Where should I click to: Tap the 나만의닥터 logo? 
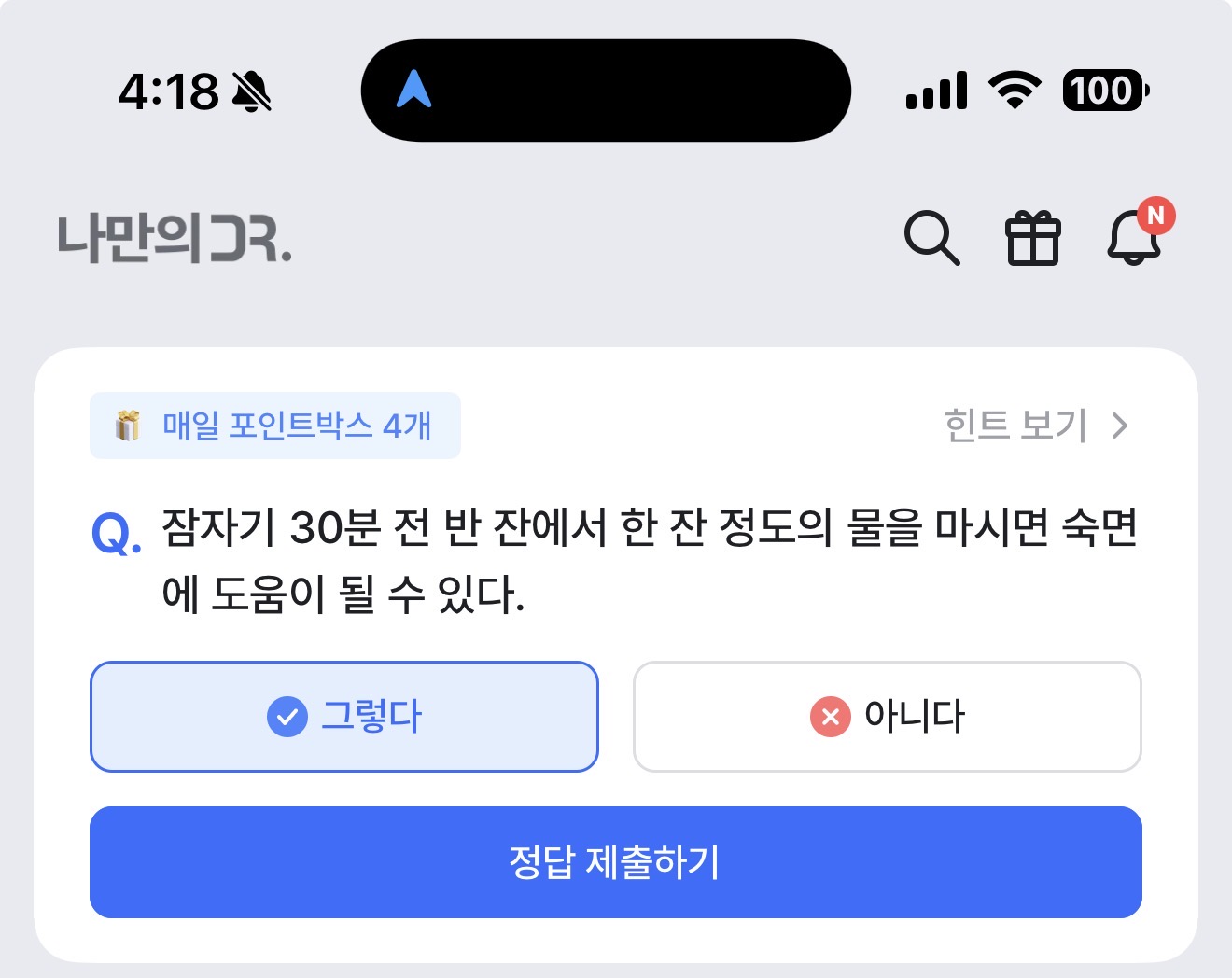click(175, 239)
